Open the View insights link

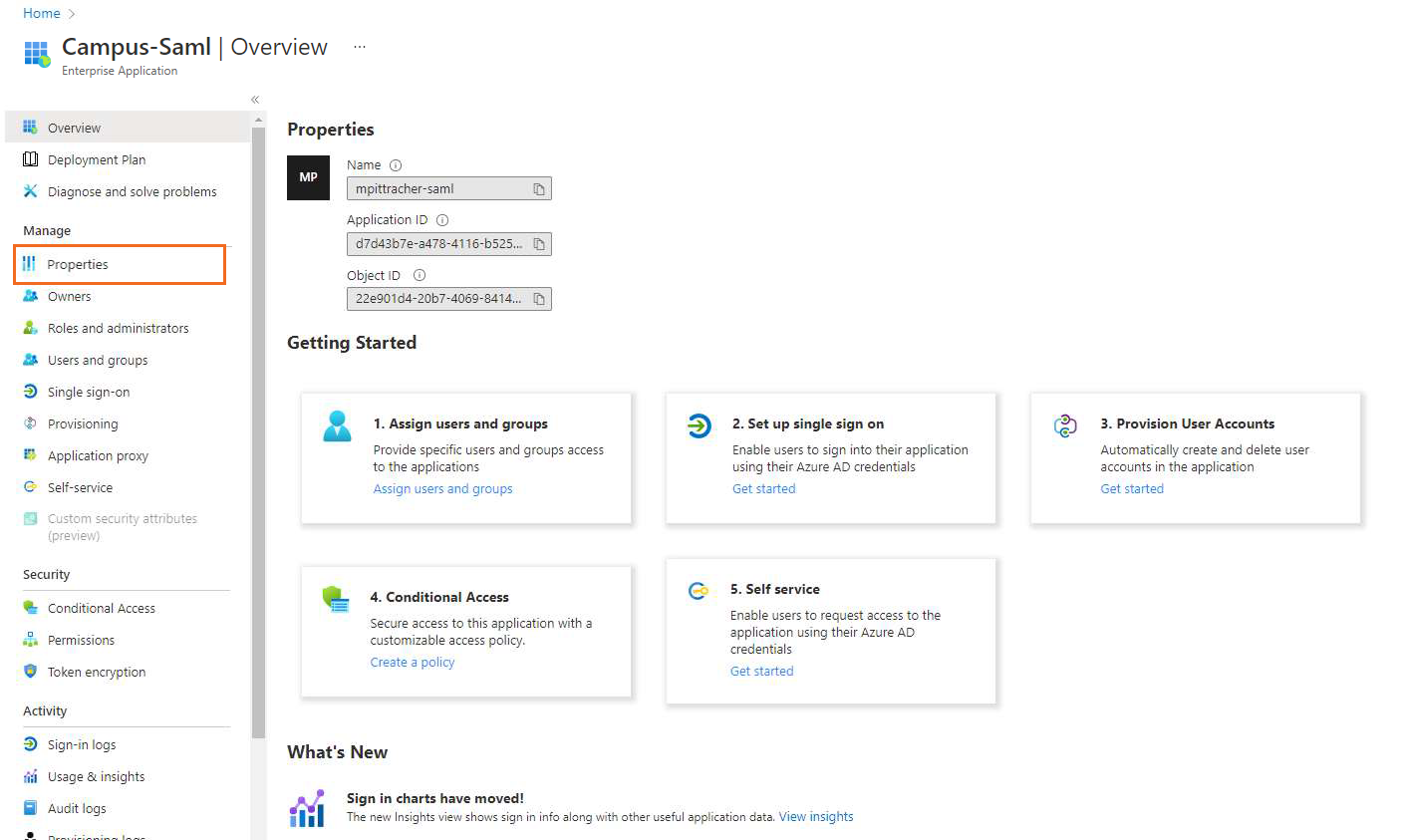coord(816,816)
